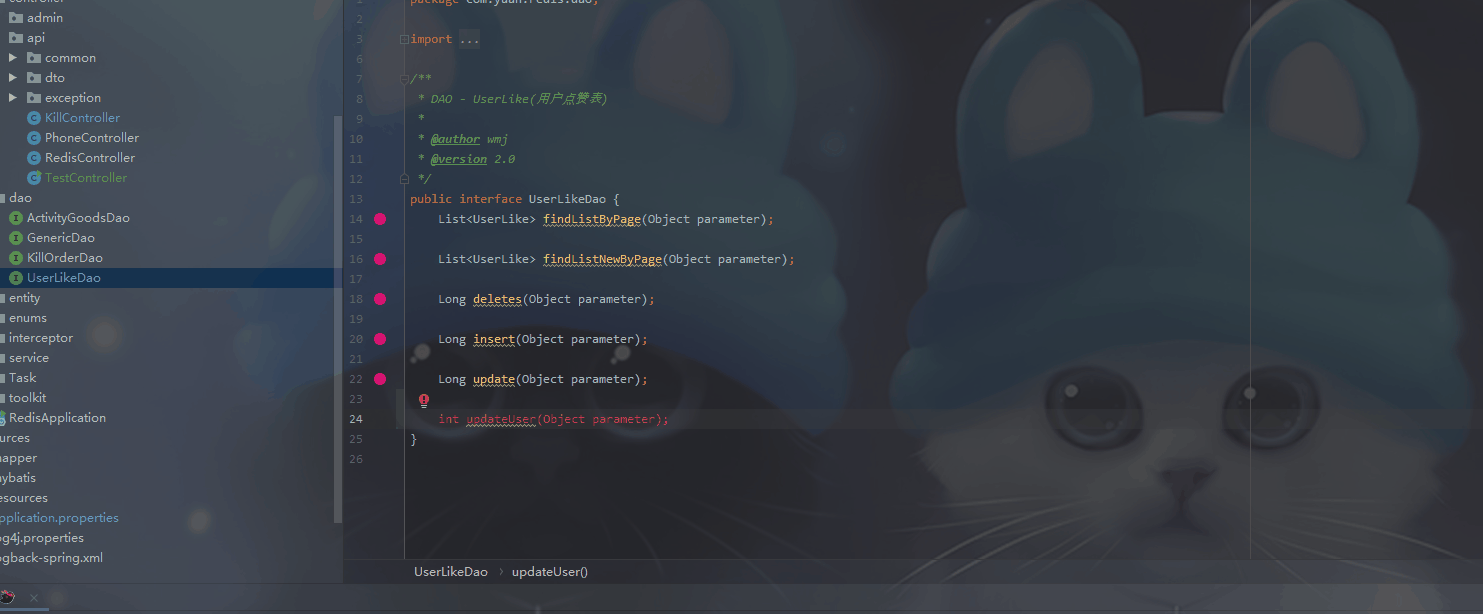This screenshot has width=1483, height=614.
Task: Click the TestController class icon
Action: point(34,178)
